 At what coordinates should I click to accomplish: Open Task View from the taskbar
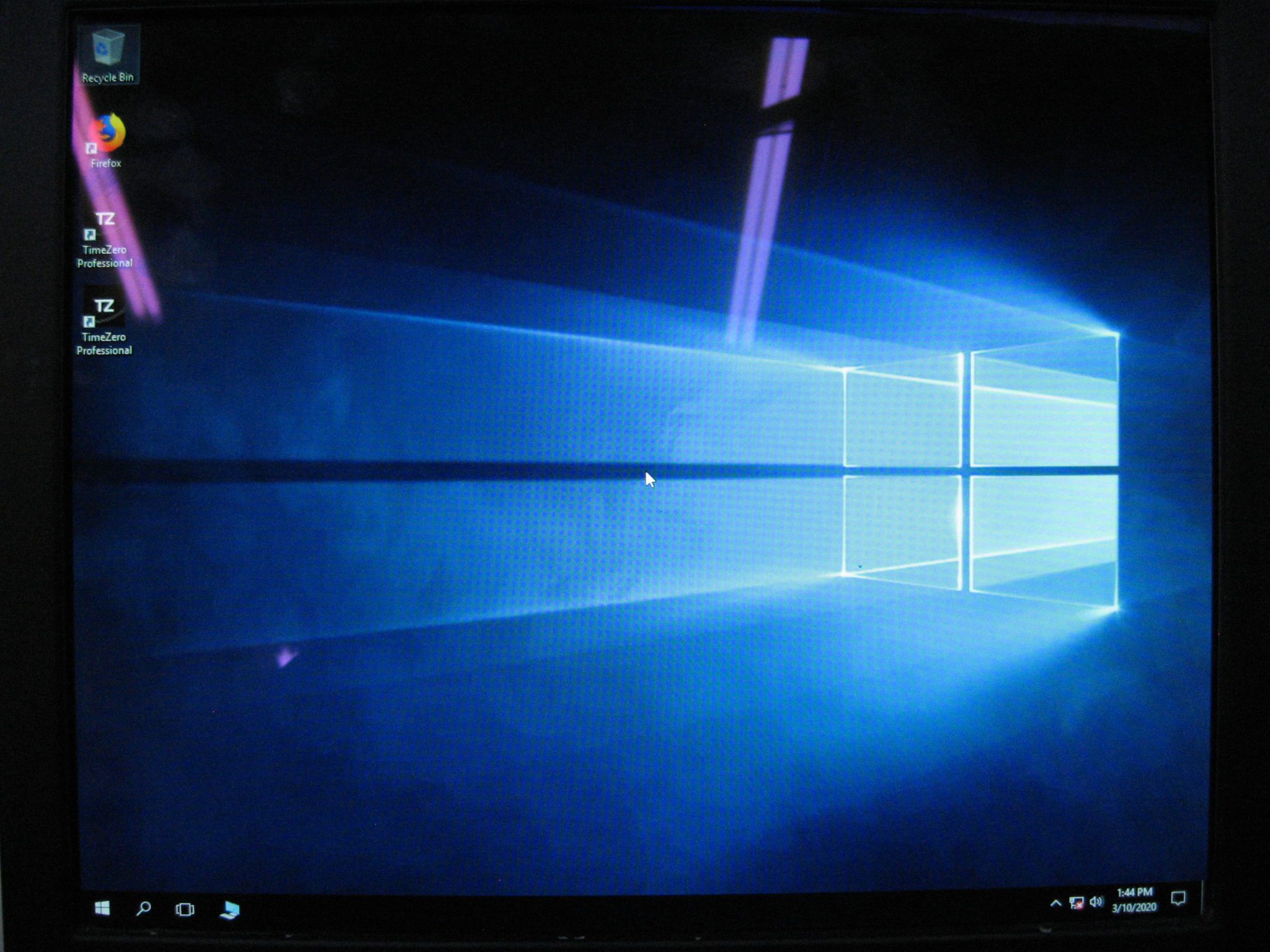[185, 909]
